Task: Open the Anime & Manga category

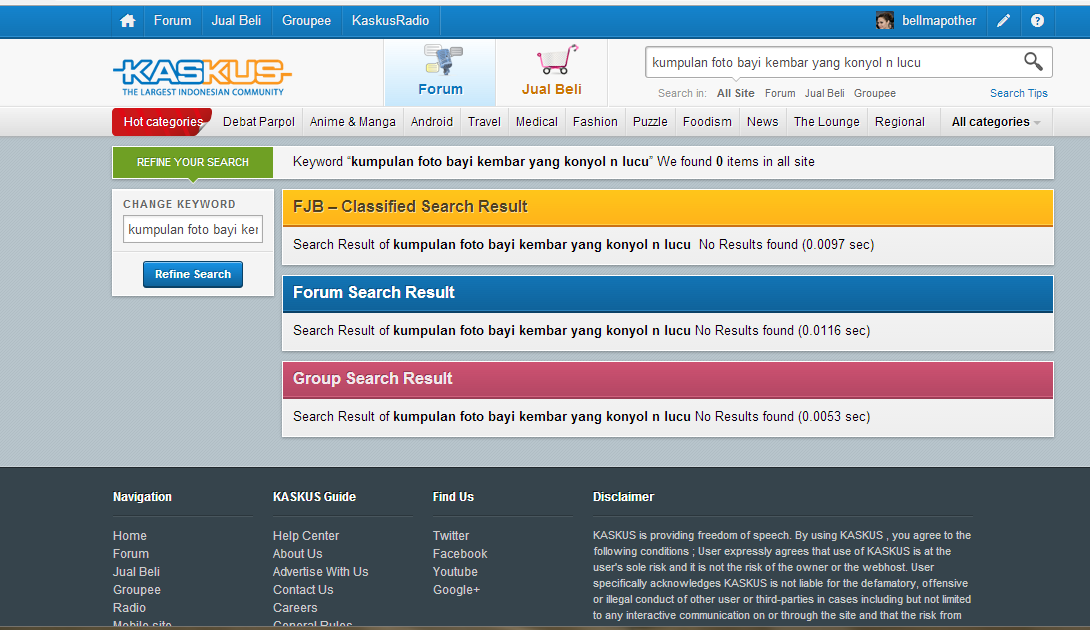Action: click(x=352, y=122)
